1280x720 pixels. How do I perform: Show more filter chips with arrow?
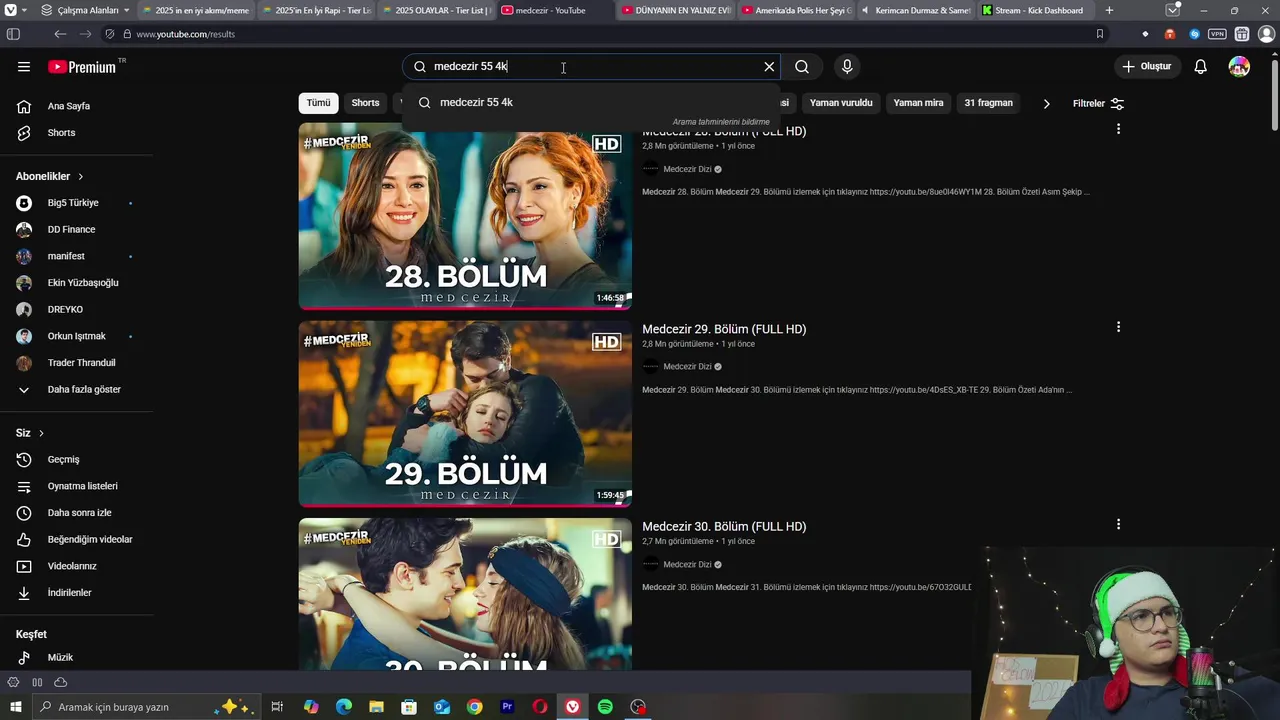[x=1046, y=104]
